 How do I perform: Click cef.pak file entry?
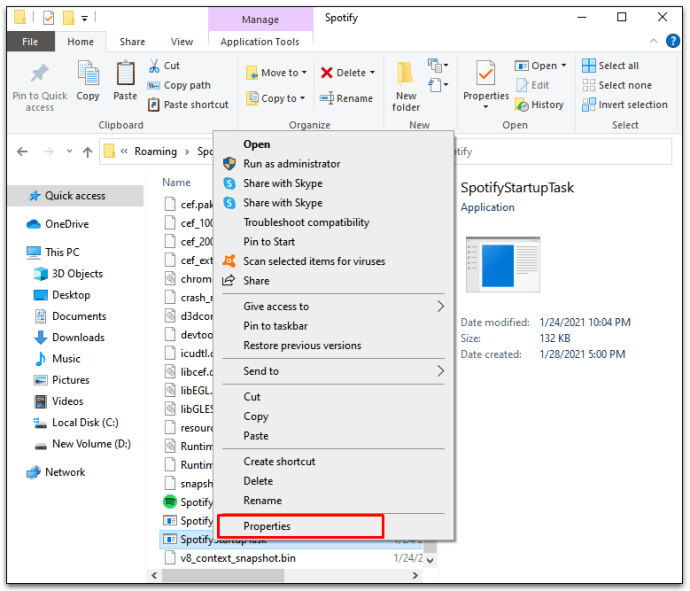[187, 204]
